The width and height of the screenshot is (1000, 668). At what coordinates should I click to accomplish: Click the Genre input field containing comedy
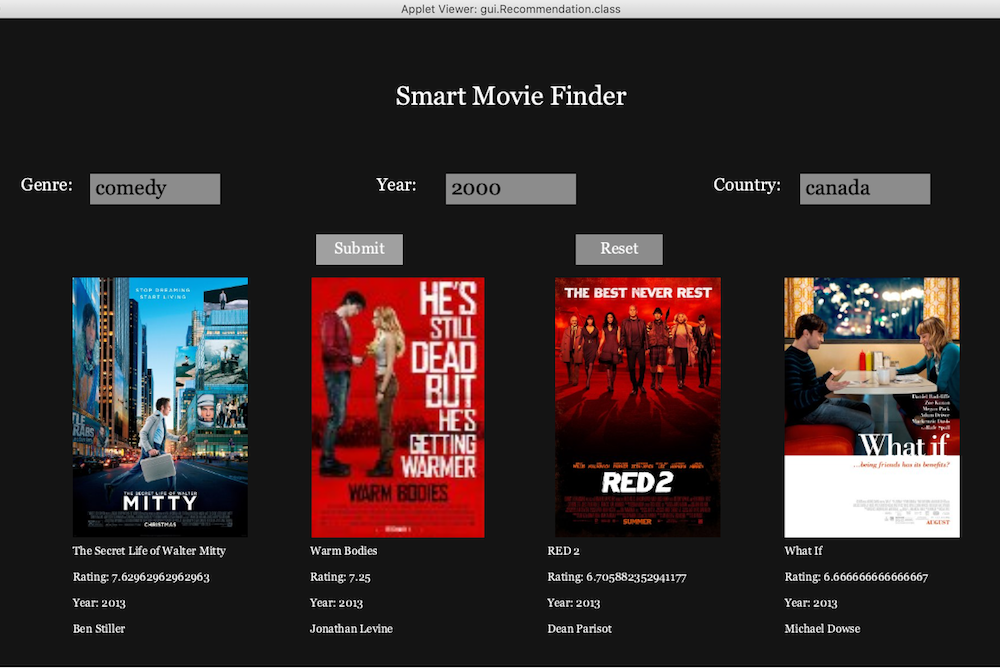coord(155,189)
